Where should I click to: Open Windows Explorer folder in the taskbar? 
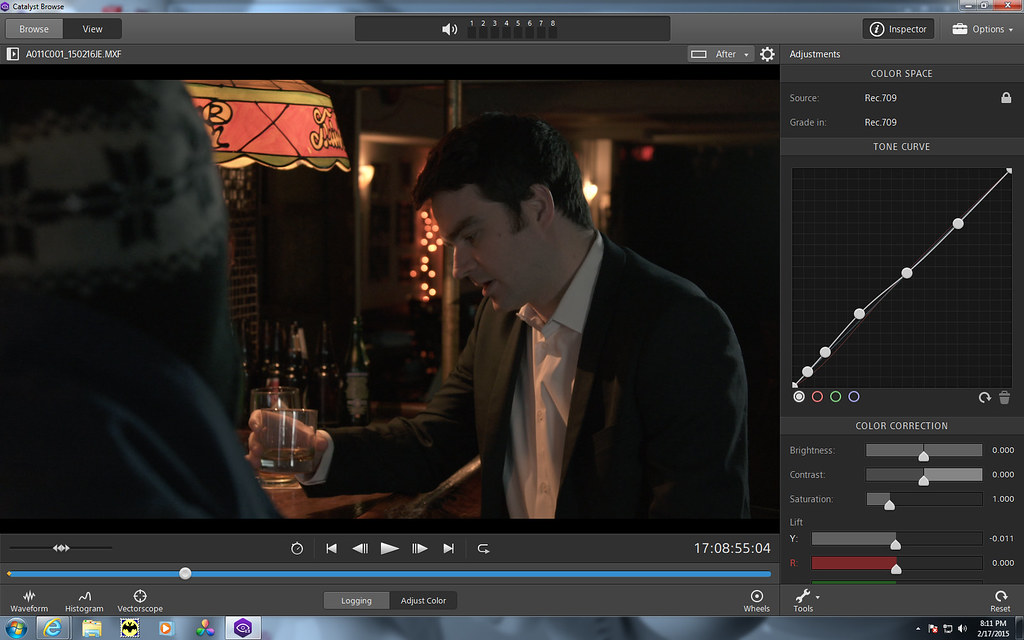91,628
